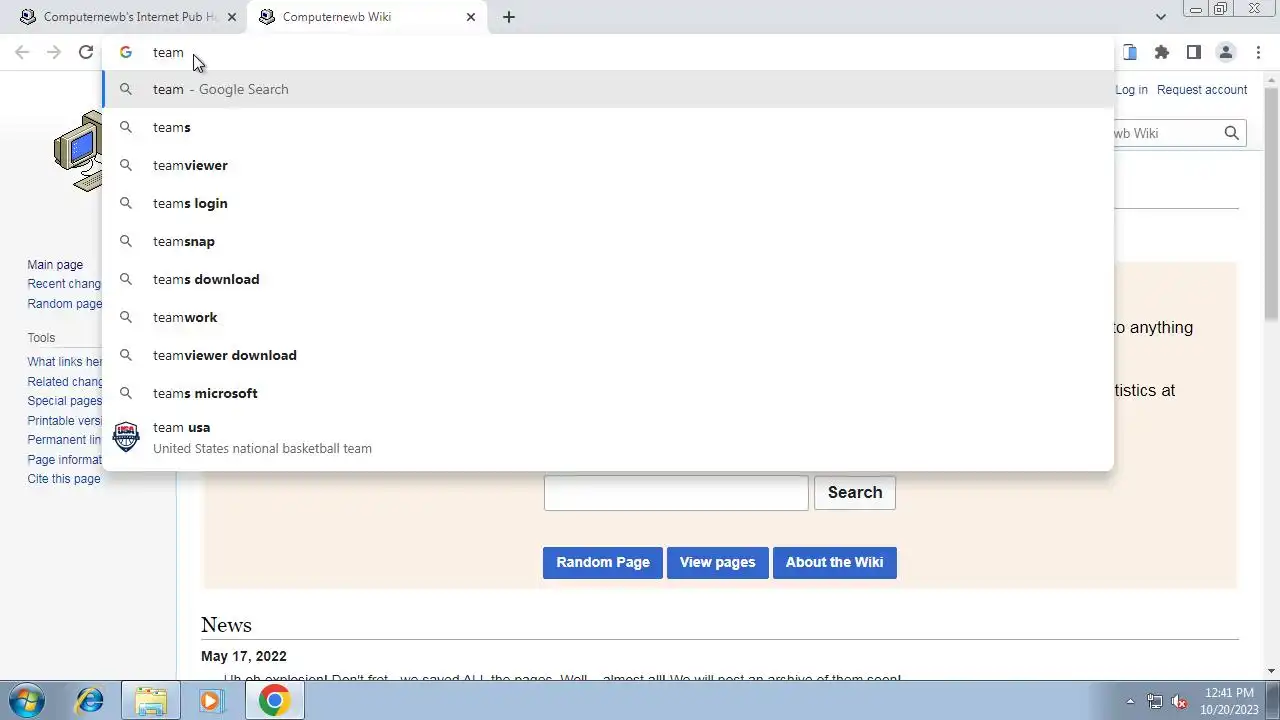Image resolution: width=1280 pixels, height=720 pixels.
Task: Click the muted volume tray icon
Action: [x=1179, y=701]
